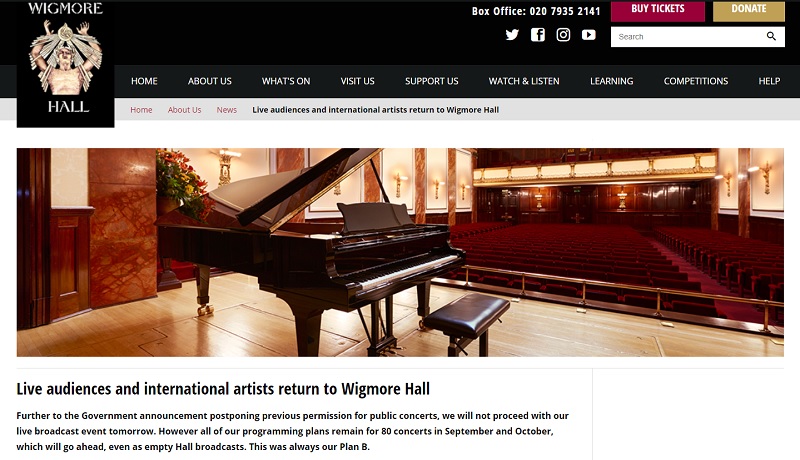Screen dimensions: 800x460
Task: Open the Learning menu
Action: tap(611, 81)
